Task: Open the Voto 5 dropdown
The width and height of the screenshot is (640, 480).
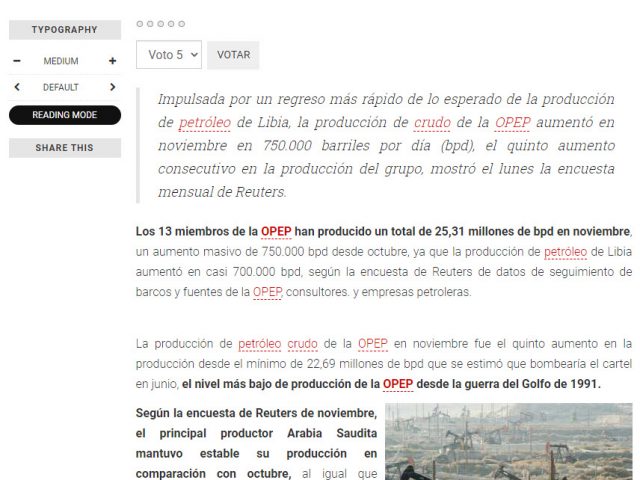Action: coord(169,55)
